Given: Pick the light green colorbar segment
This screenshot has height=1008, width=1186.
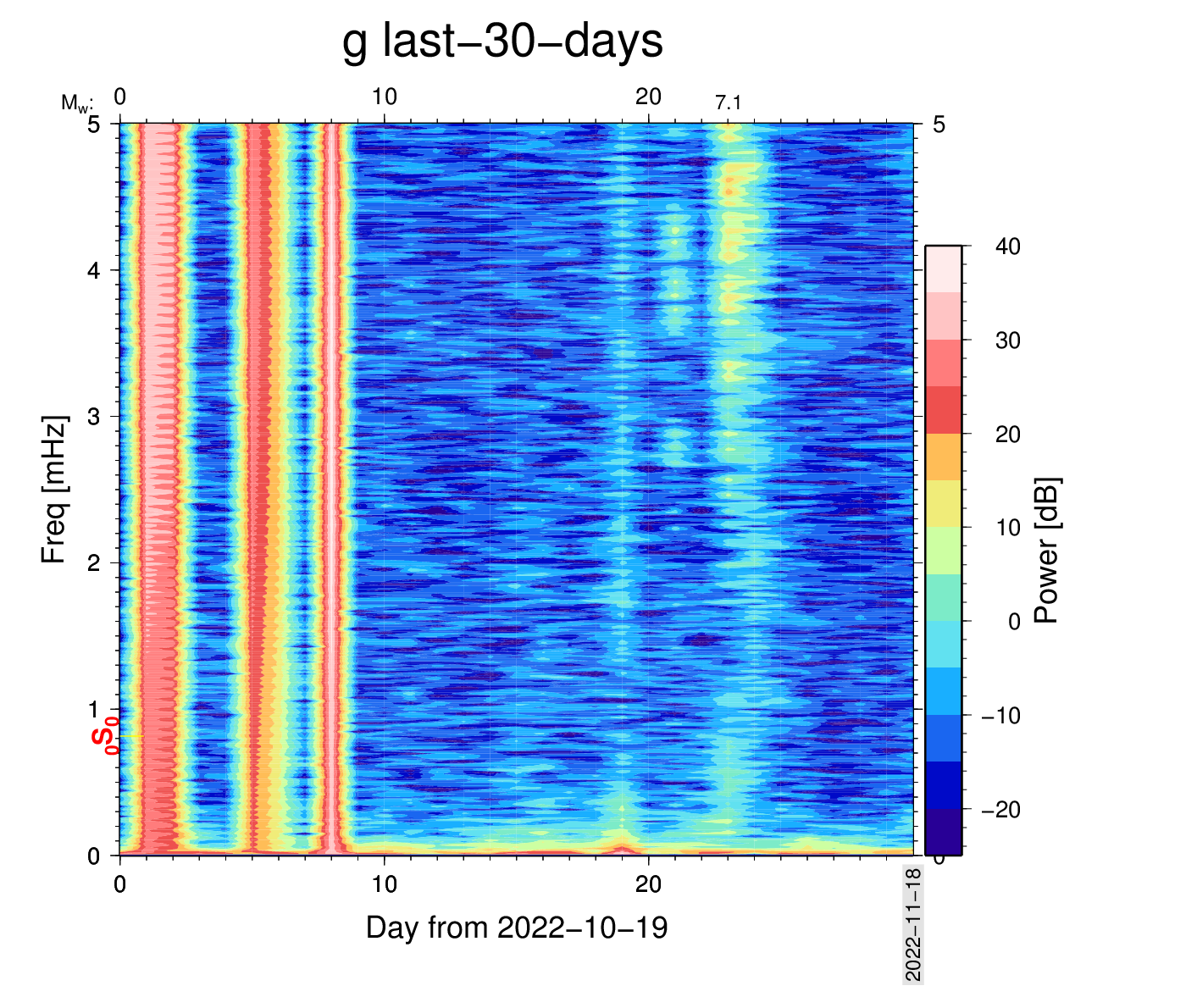Looking at the screenshot, I should coord(943,551).
